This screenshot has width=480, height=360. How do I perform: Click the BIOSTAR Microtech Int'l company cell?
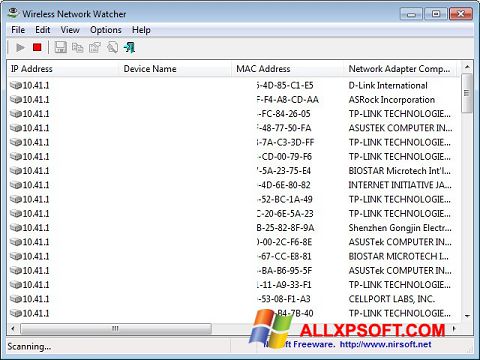(400, 171)
